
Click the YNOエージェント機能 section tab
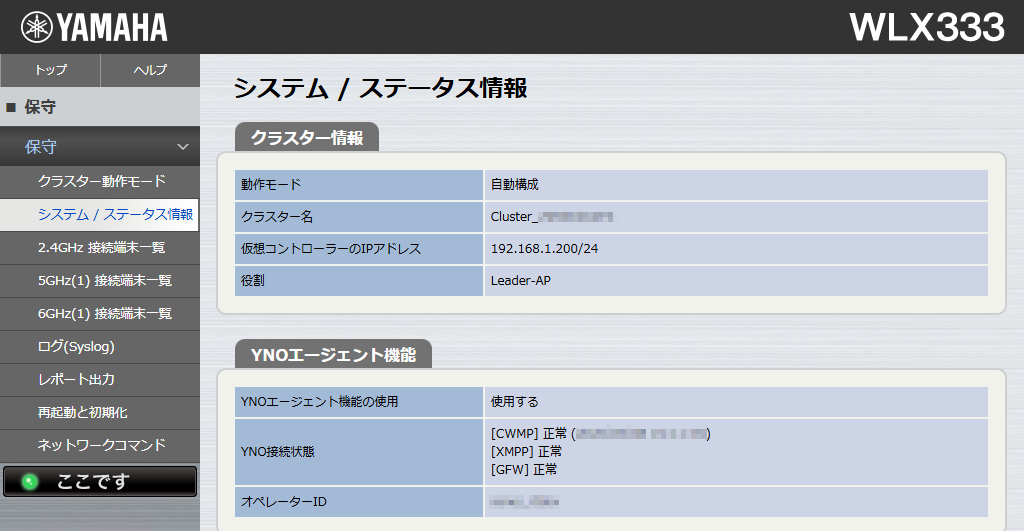click(x=333, y=354)
